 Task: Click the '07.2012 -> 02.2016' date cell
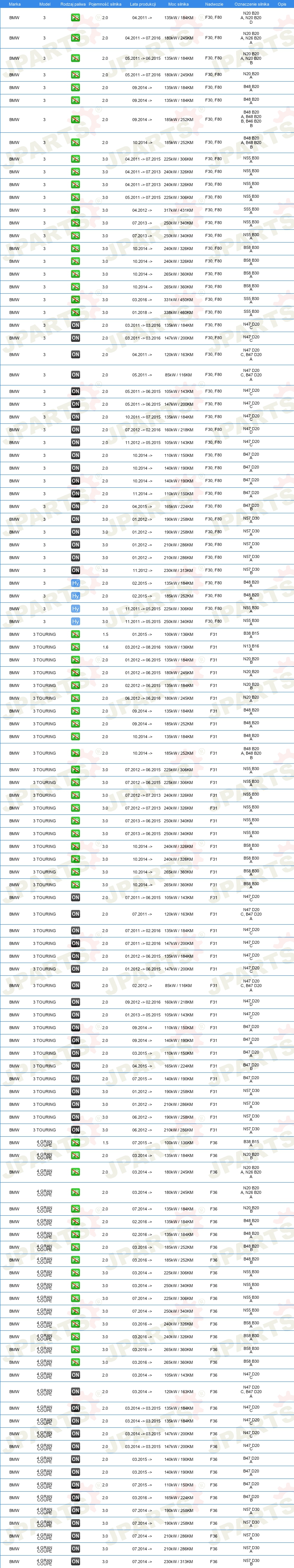click(142, 430)
